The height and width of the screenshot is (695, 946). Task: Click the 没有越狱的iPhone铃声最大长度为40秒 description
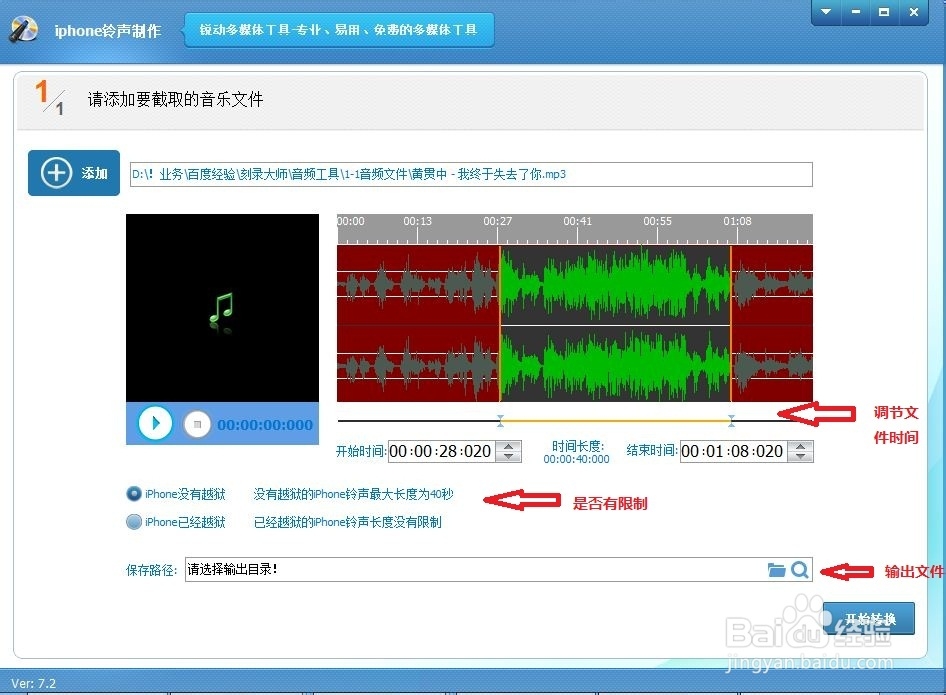[354, 494]
